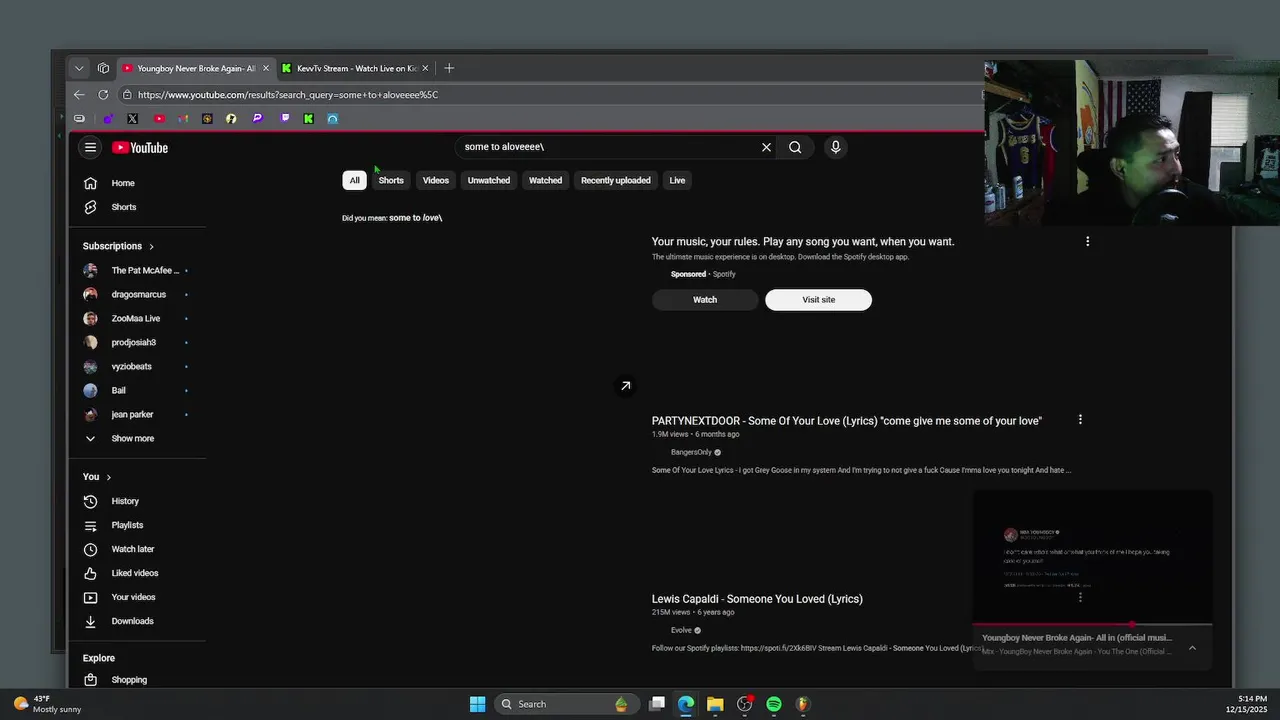Open Lewis Capaldi Someone You Loved video
This screenshot has height=720, width=1280.
[757, 599]
